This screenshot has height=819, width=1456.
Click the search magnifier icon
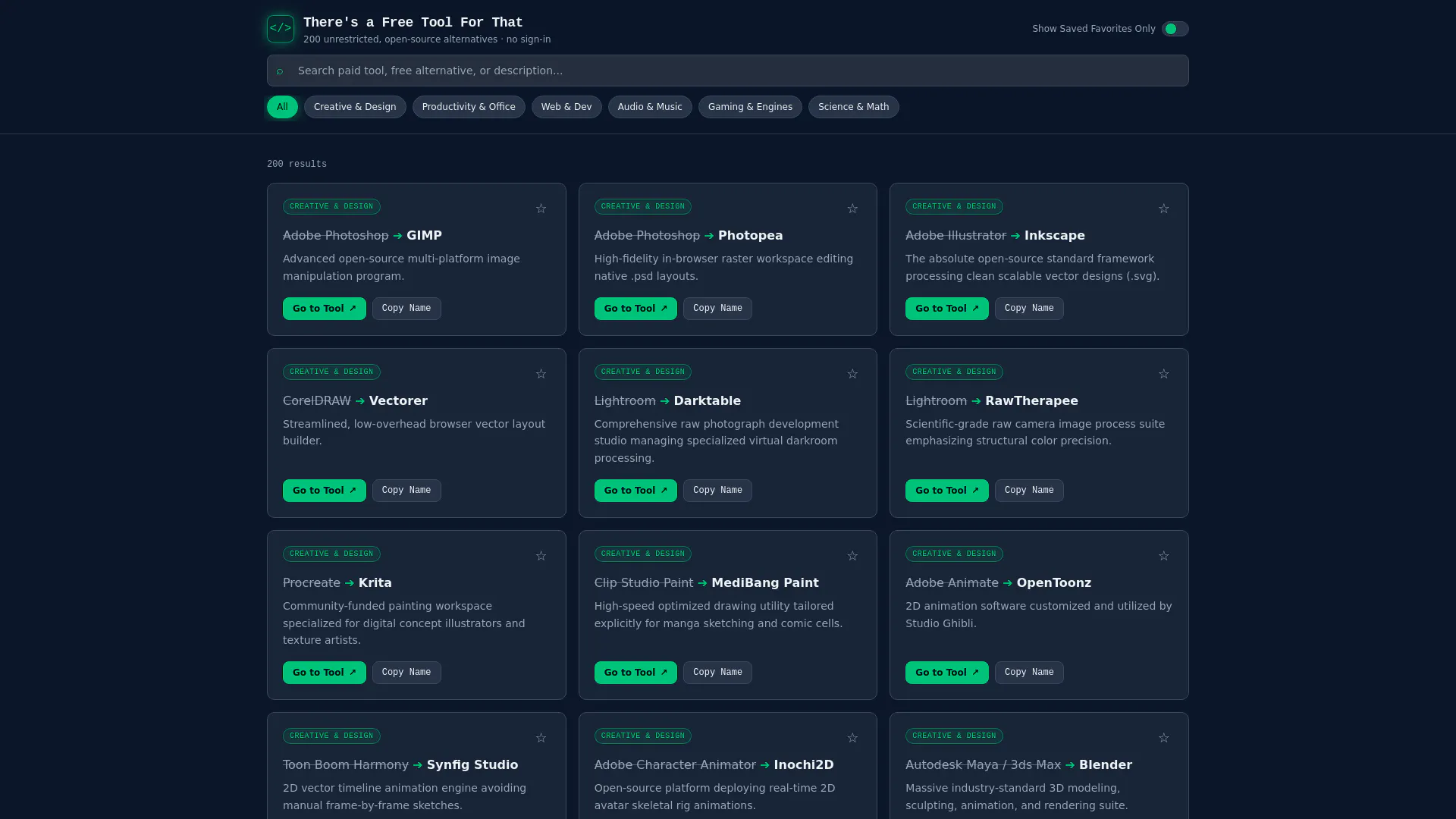[x=280, y=71]
